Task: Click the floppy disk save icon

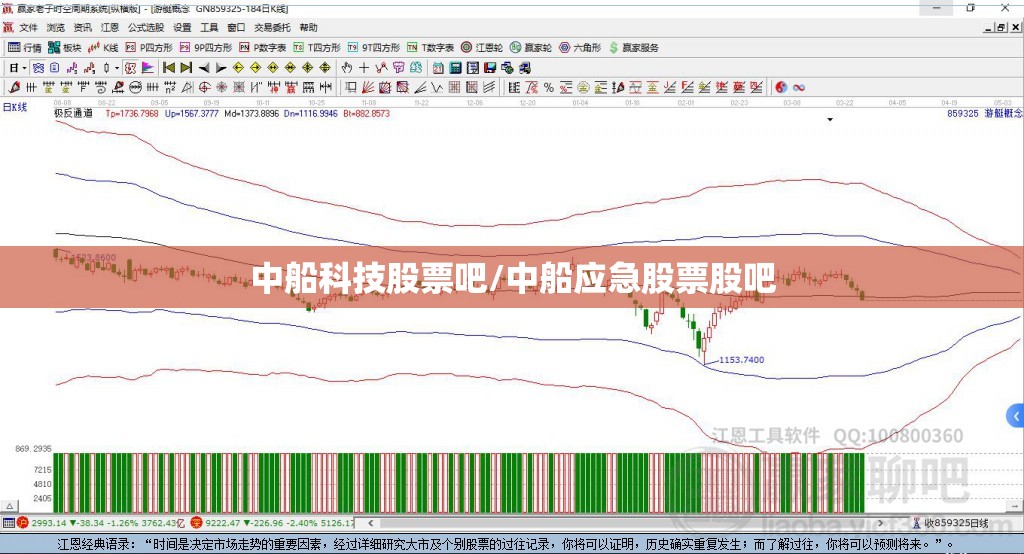Action: [490, 68]
